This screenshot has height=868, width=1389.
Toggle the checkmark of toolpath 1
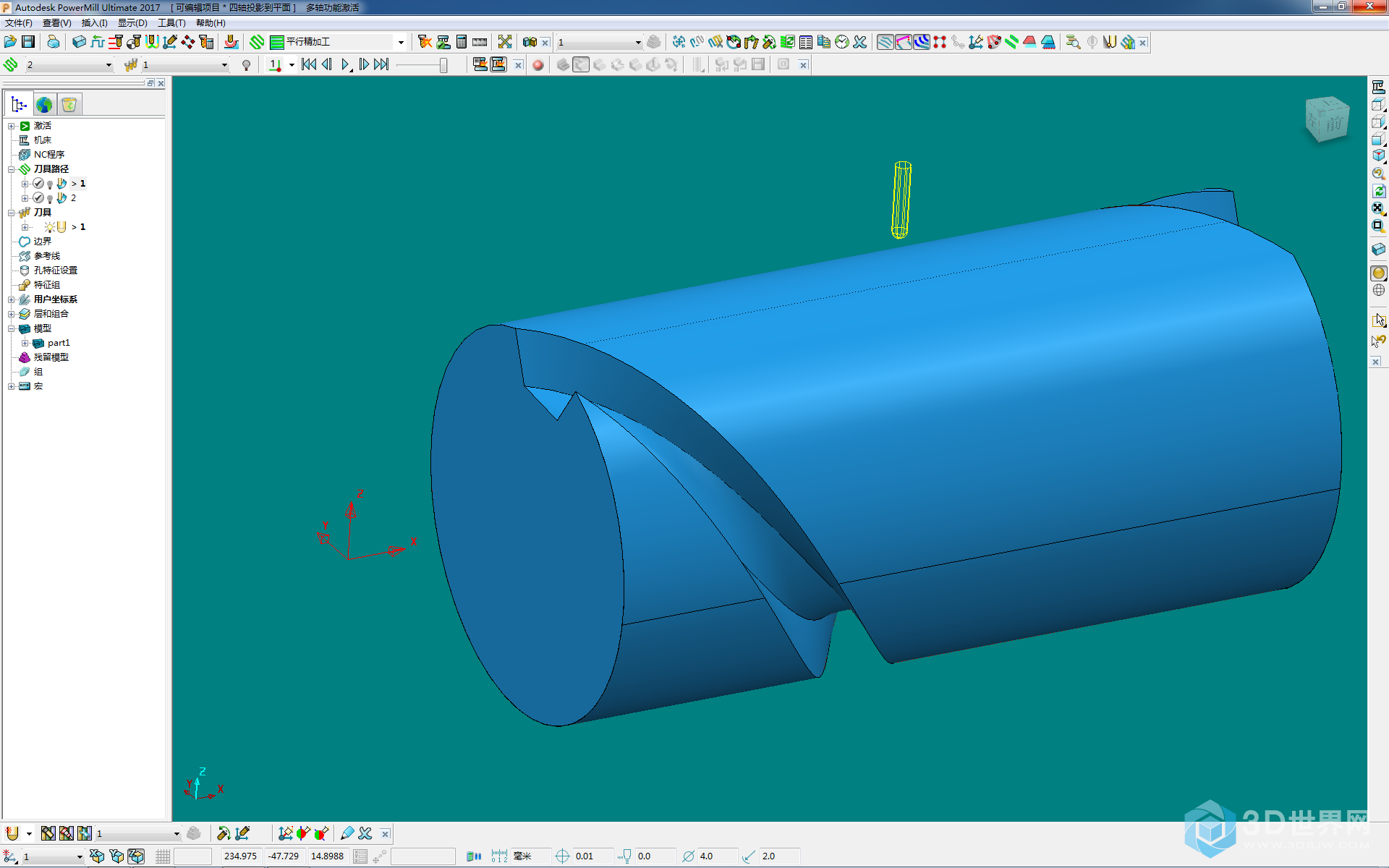click(x=38, y=184)
